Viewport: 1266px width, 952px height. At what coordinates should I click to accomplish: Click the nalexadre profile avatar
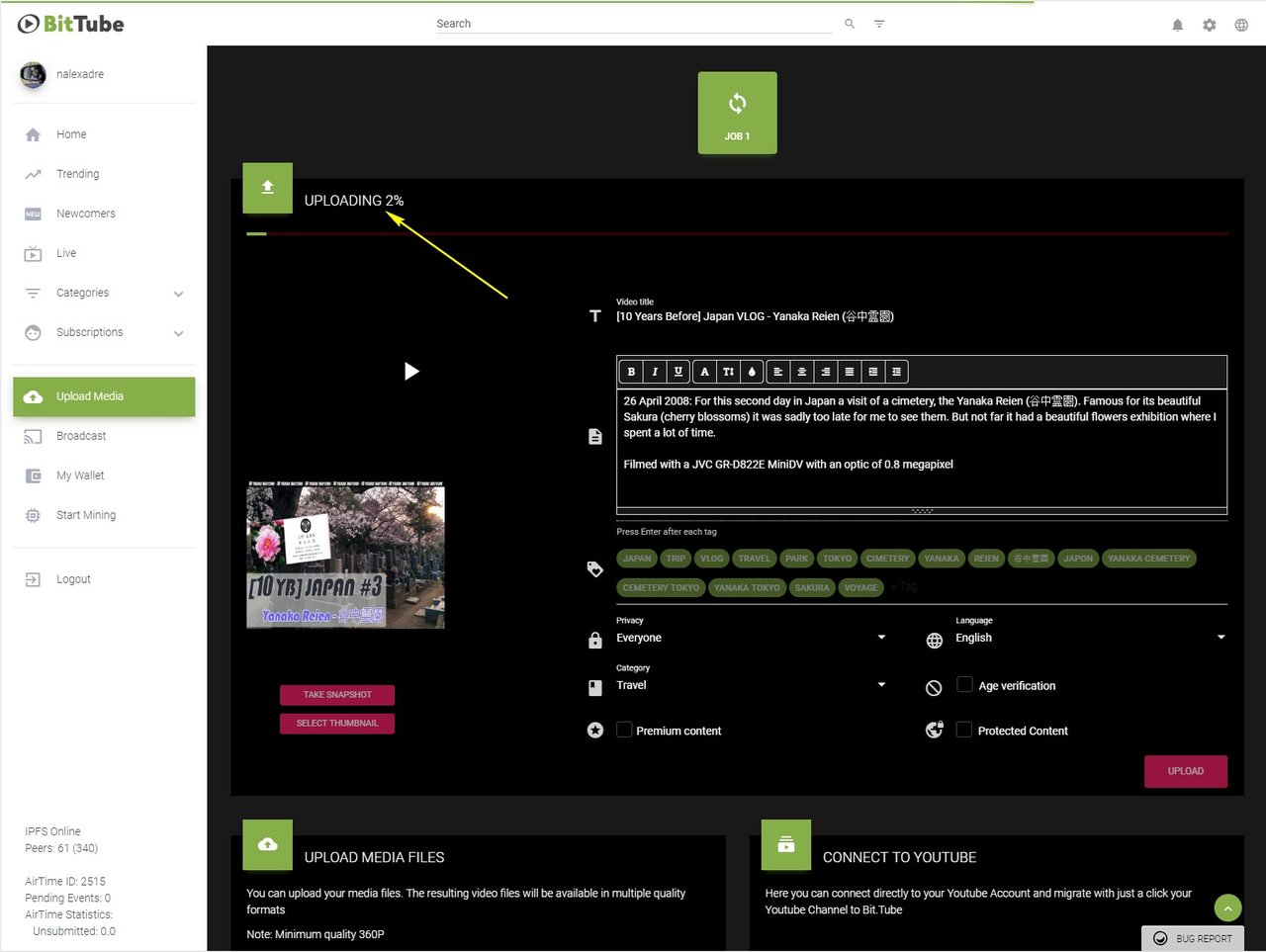click(33, 74)
